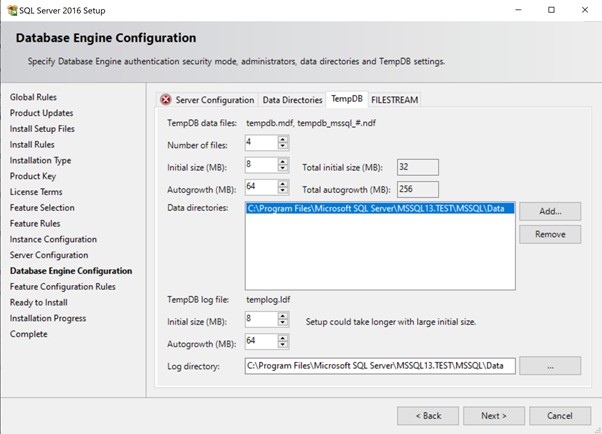
Task: Browse for log directory with ellipsis button
Action: point(550,366)
